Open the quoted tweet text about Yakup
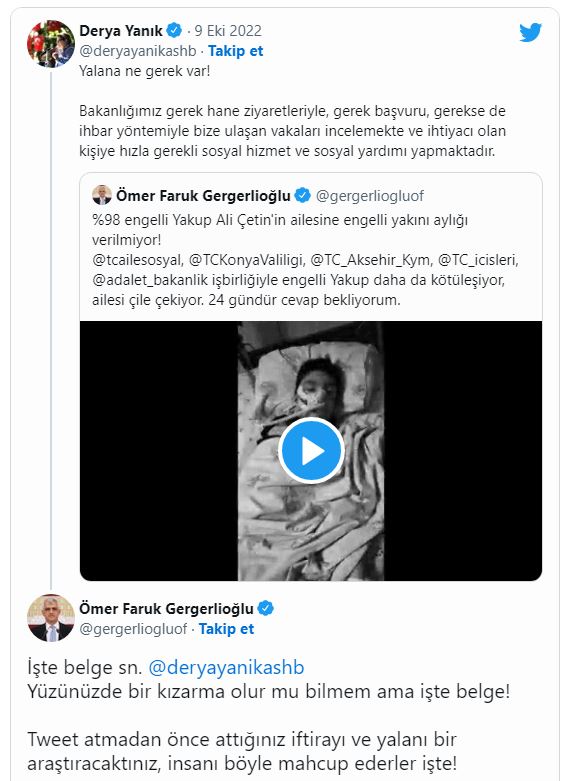 (x=305, y=260)
